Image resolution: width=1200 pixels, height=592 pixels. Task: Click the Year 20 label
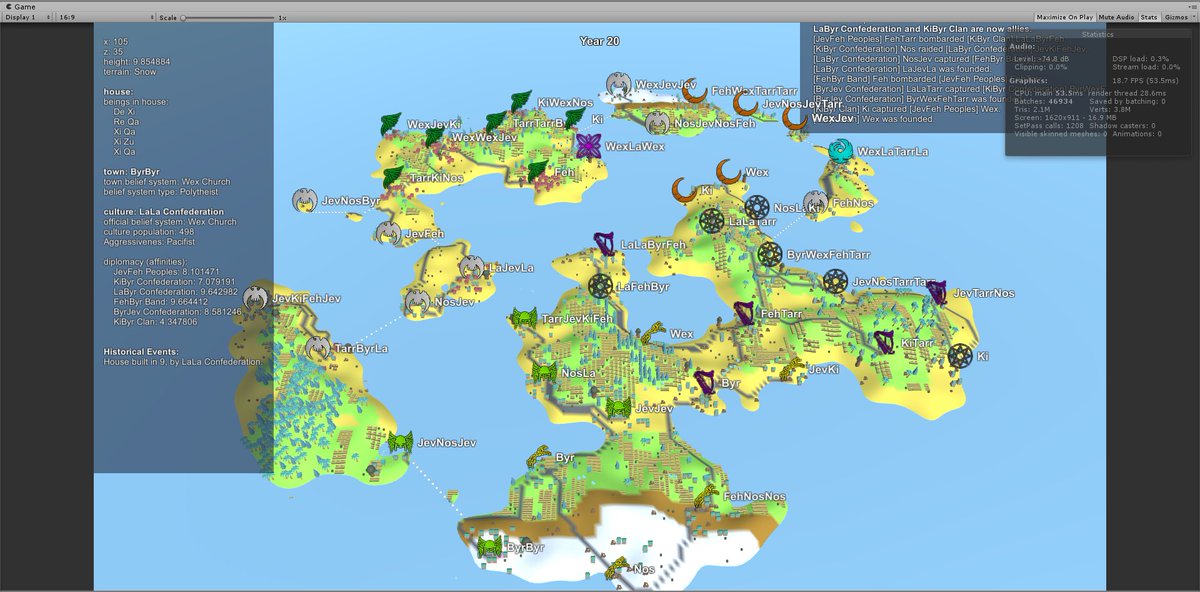[599, 41]
